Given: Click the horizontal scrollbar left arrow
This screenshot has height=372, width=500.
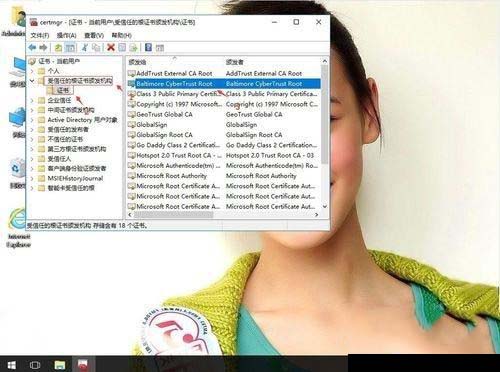Looking at the screenshot, I should 130,215.
